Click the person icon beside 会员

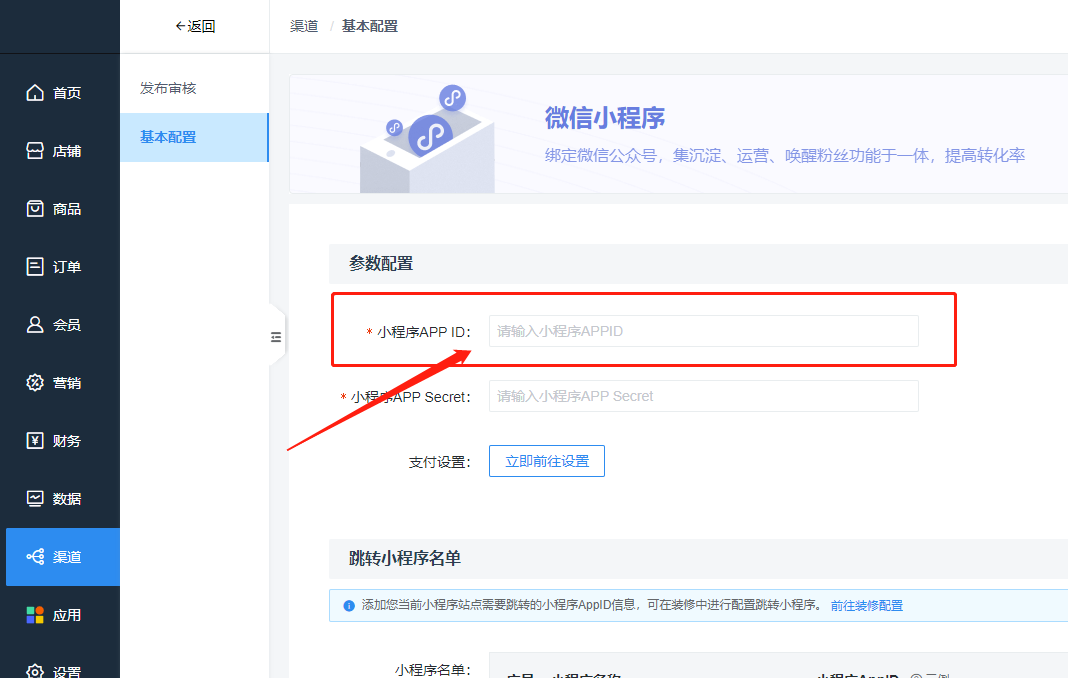click(x=35, y=324)
